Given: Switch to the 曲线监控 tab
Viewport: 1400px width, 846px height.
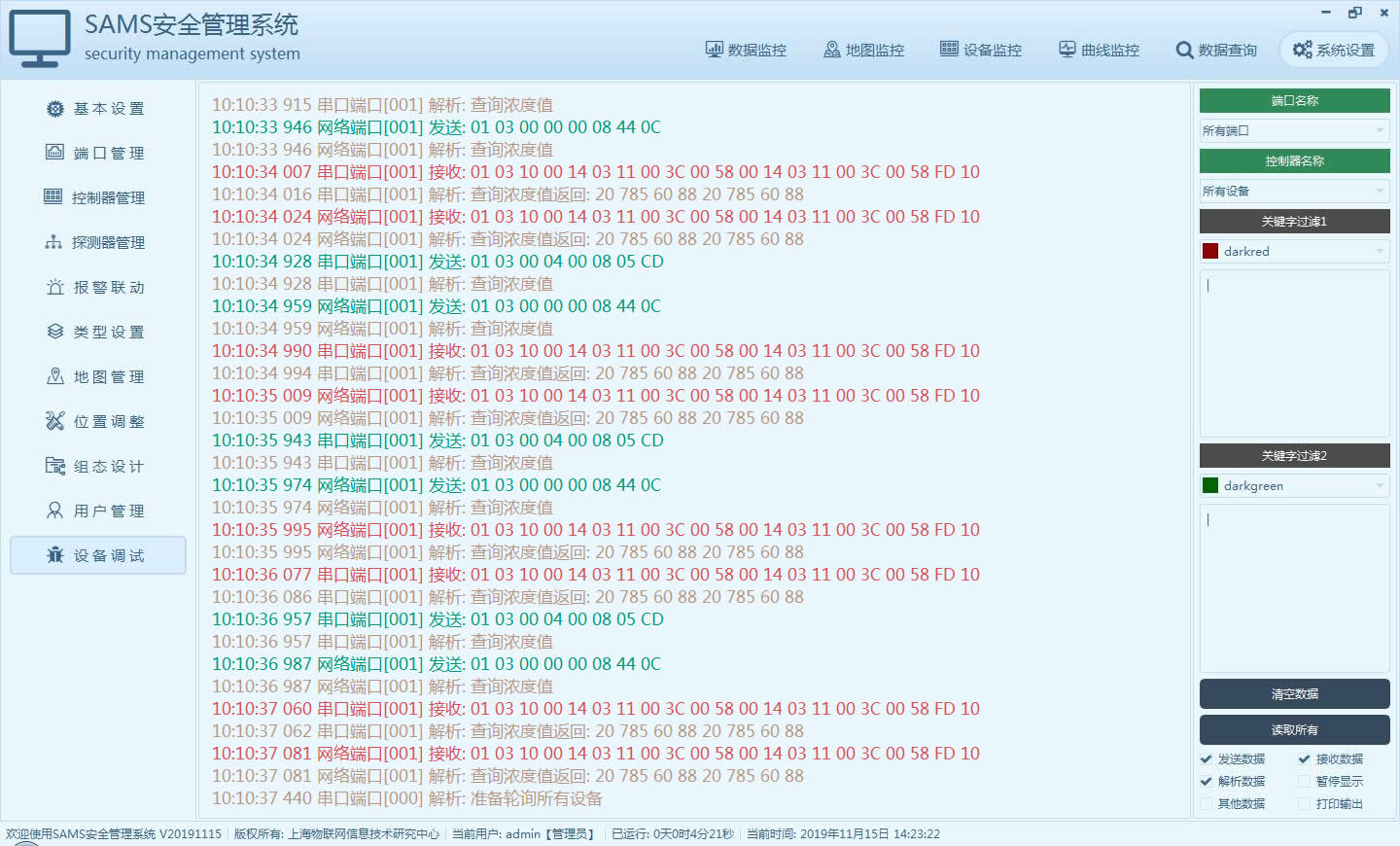Looking at the screenshot, I should tap(1099, 50).
